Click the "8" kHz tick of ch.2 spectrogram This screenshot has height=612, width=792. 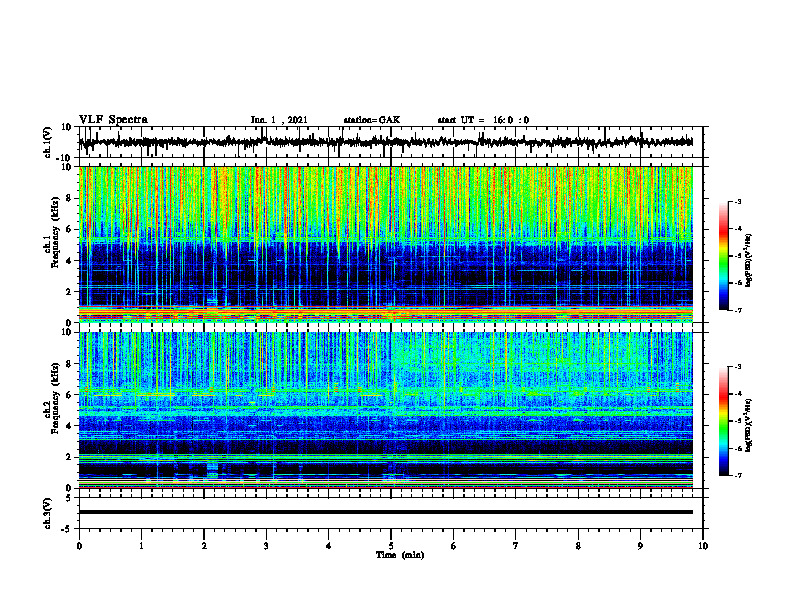[69, 364]
